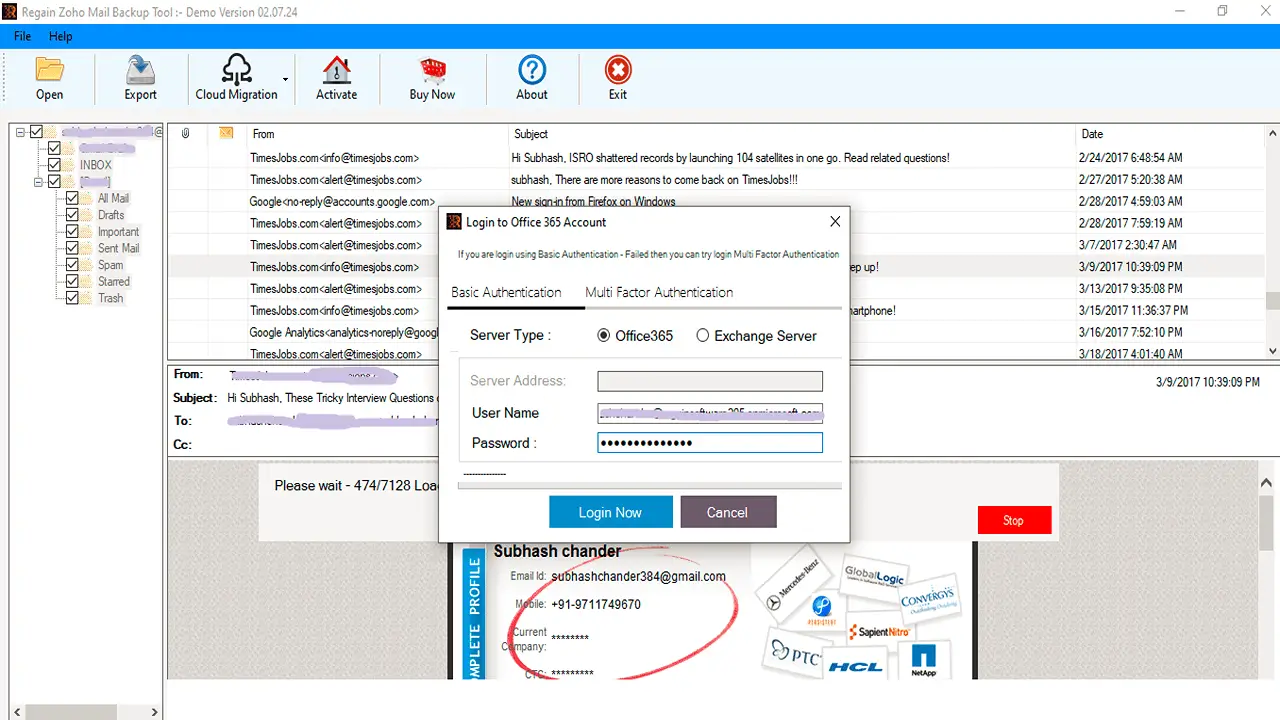1280x720 pixels.
Task: Uncheck the Sent Mail checkbox
Action: (x=73, y=248)
